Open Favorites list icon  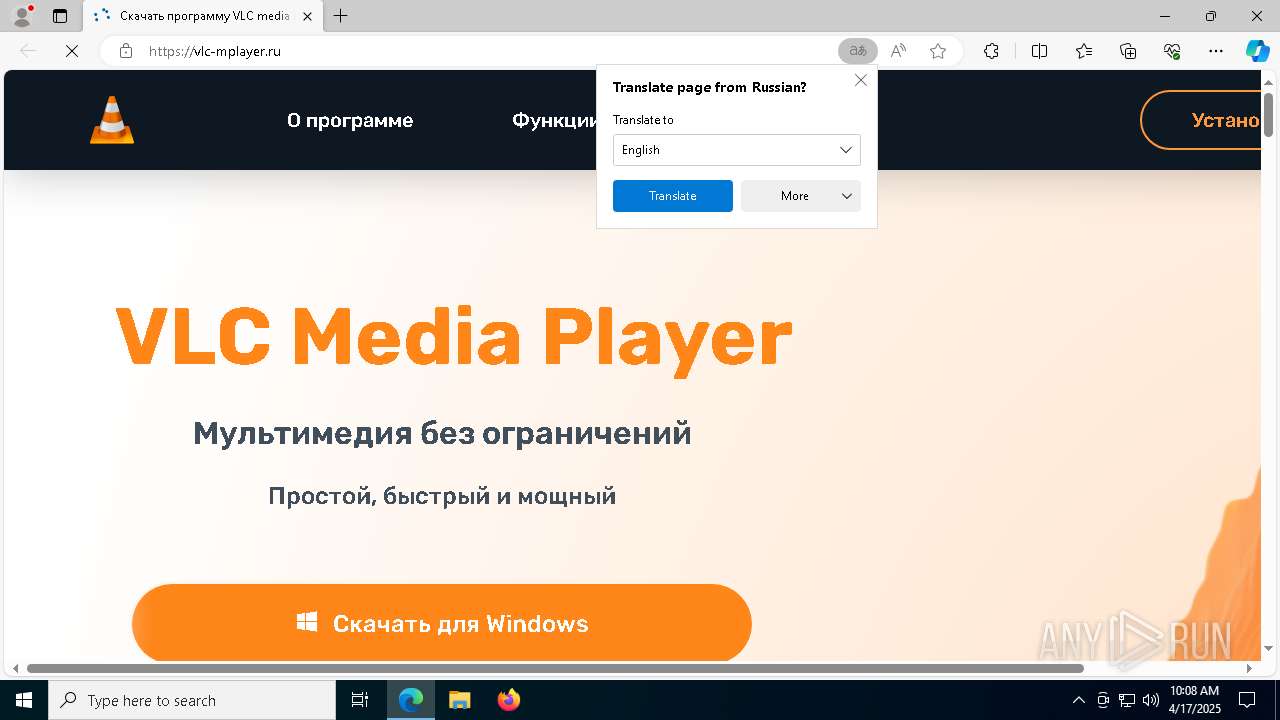point(1084,51)
